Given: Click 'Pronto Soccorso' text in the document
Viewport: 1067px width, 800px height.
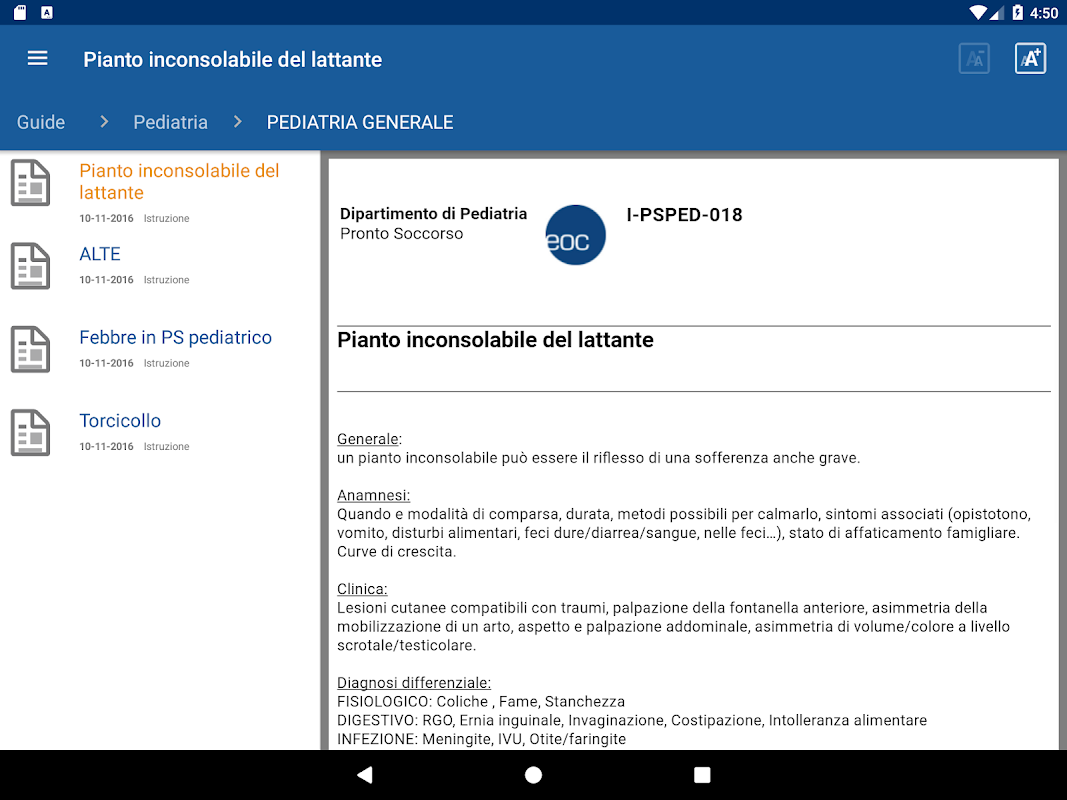Looking at the screenshot, I should coord(401,233).
